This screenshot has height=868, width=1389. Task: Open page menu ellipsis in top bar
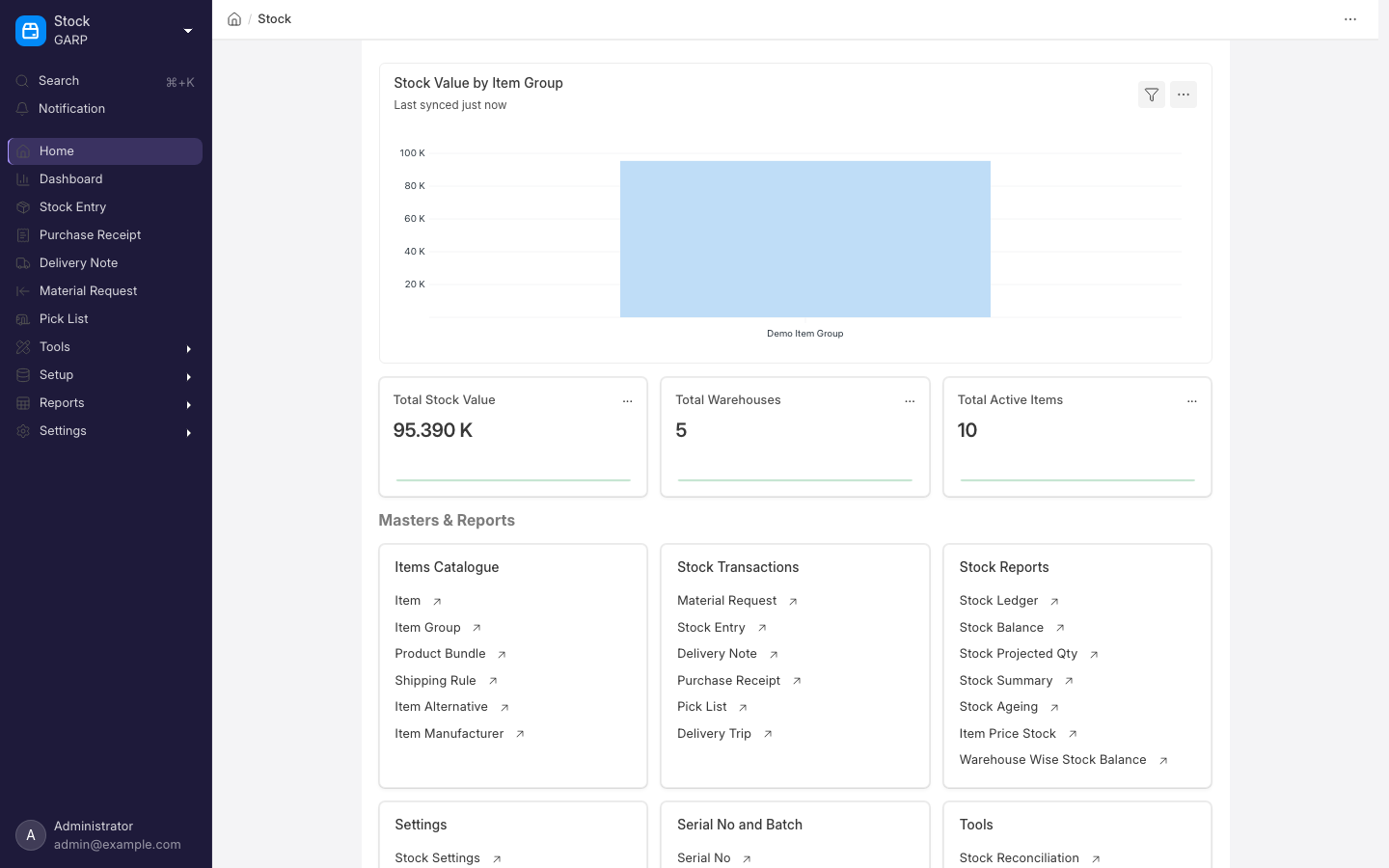coord(1350,19)
